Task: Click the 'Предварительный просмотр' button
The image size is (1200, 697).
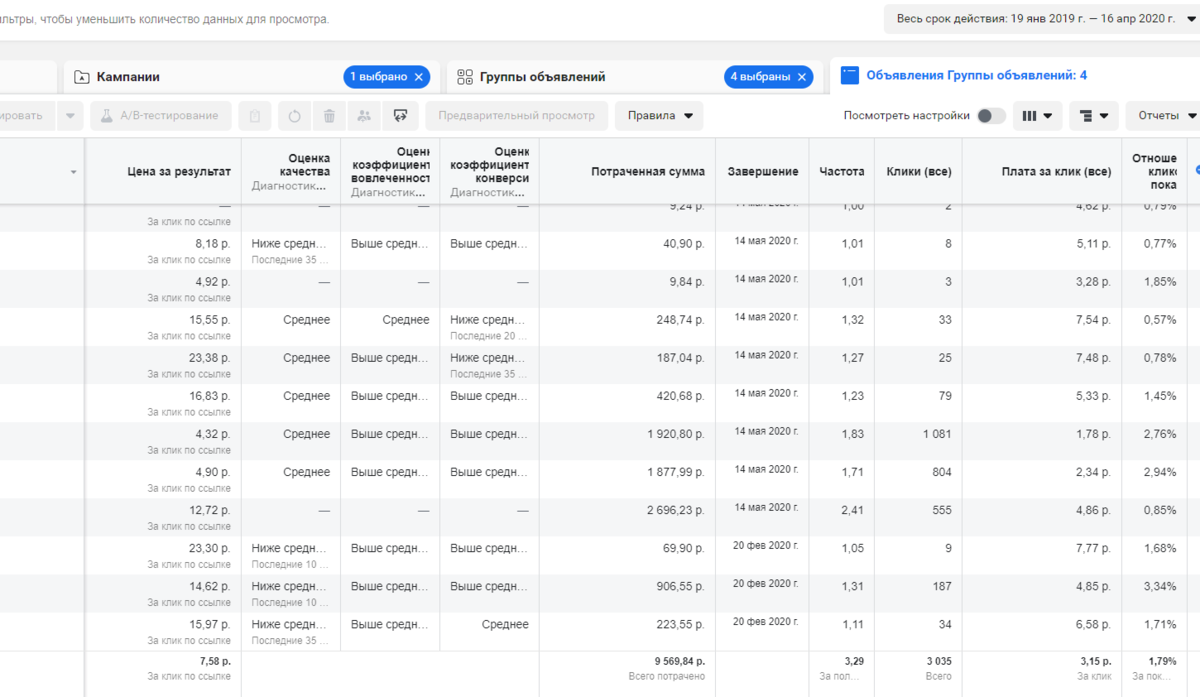Action: pyautogui.click(x=516, y=116)
